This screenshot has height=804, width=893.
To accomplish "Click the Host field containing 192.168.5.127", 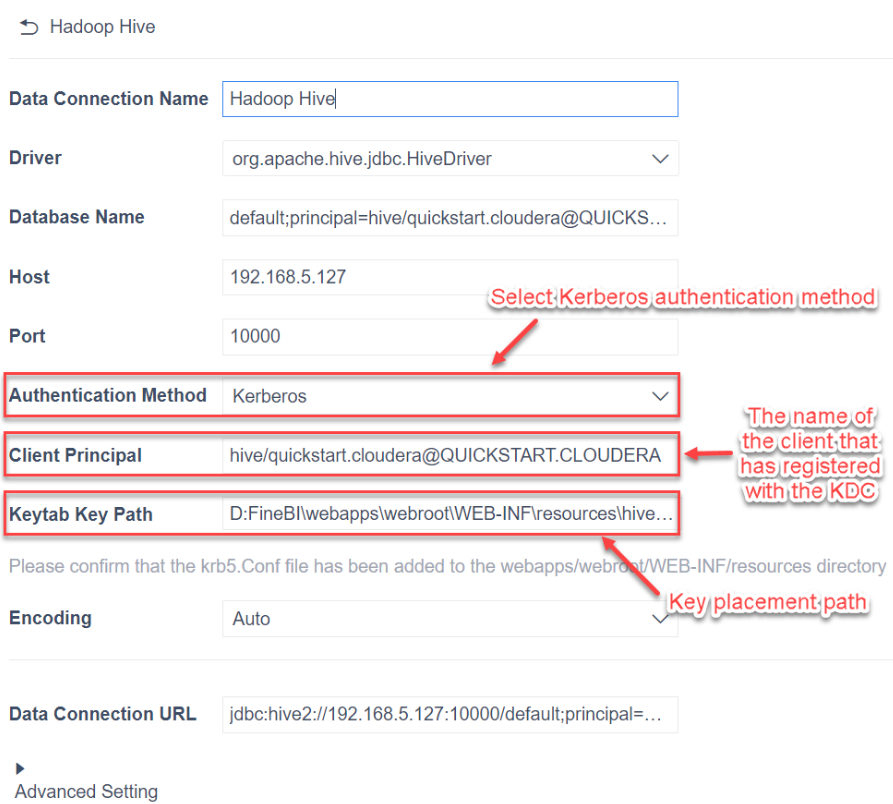I will (450, 277).
